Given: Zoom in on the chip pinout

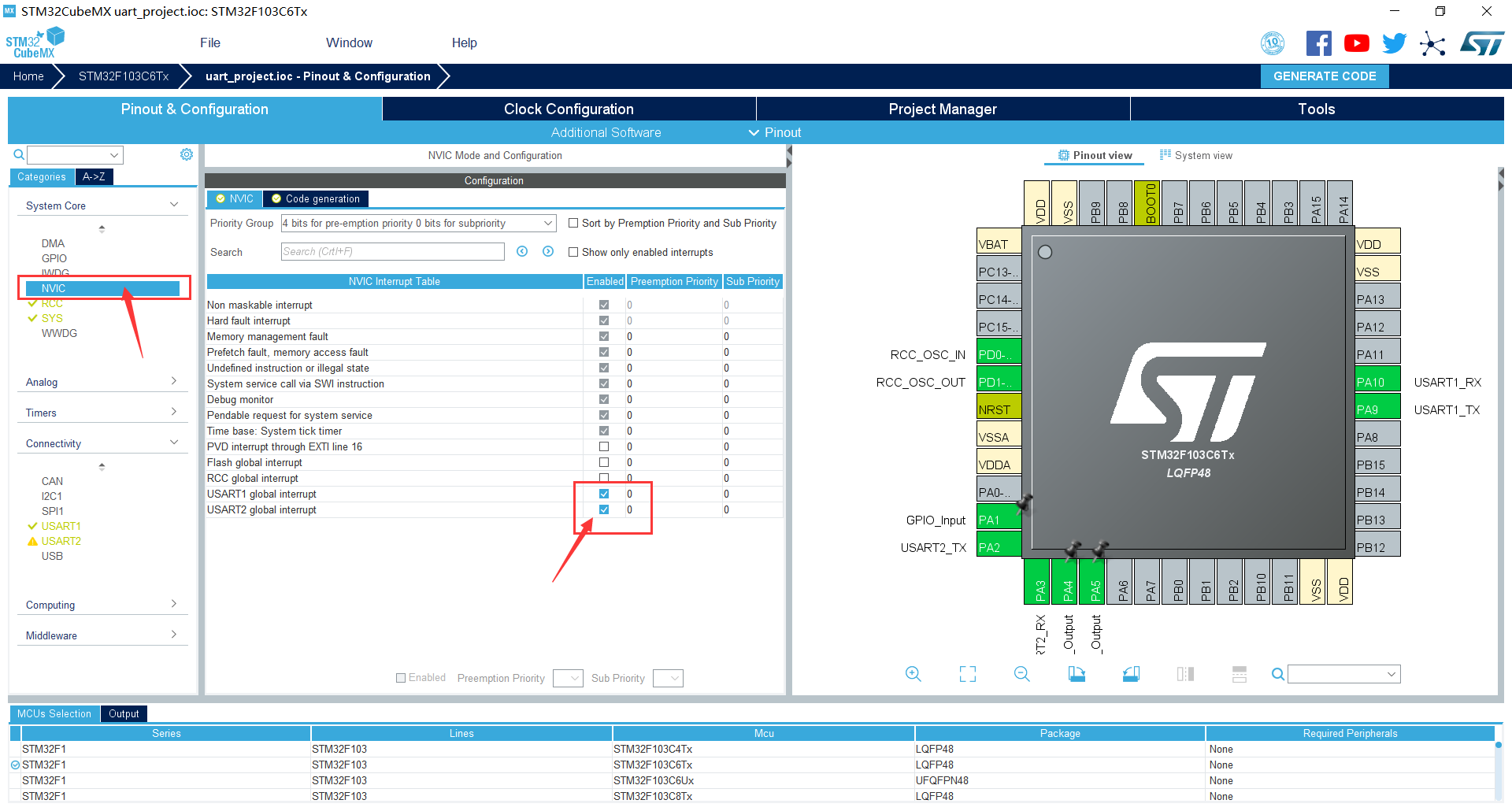Looking at the screenshot, I should coord(913,674).
